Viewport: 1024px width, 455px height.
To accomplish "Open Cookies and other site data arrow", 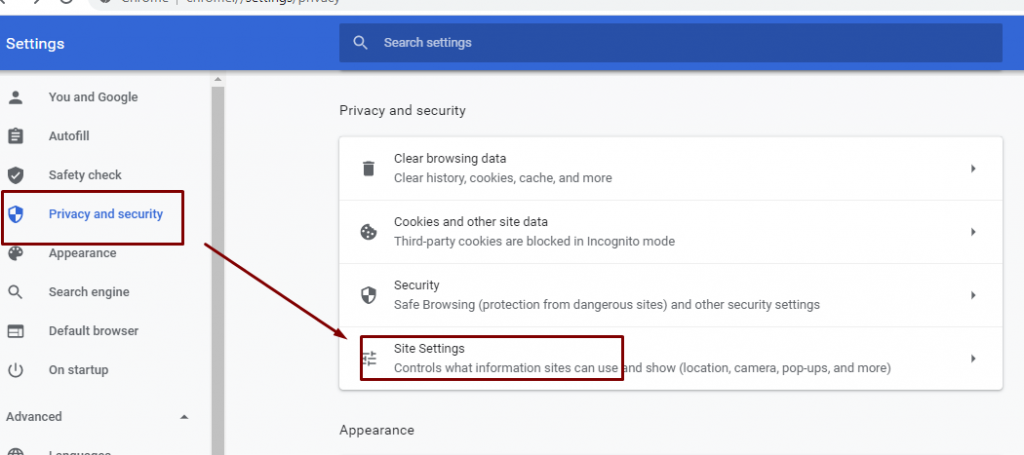I will click(973, 232).
